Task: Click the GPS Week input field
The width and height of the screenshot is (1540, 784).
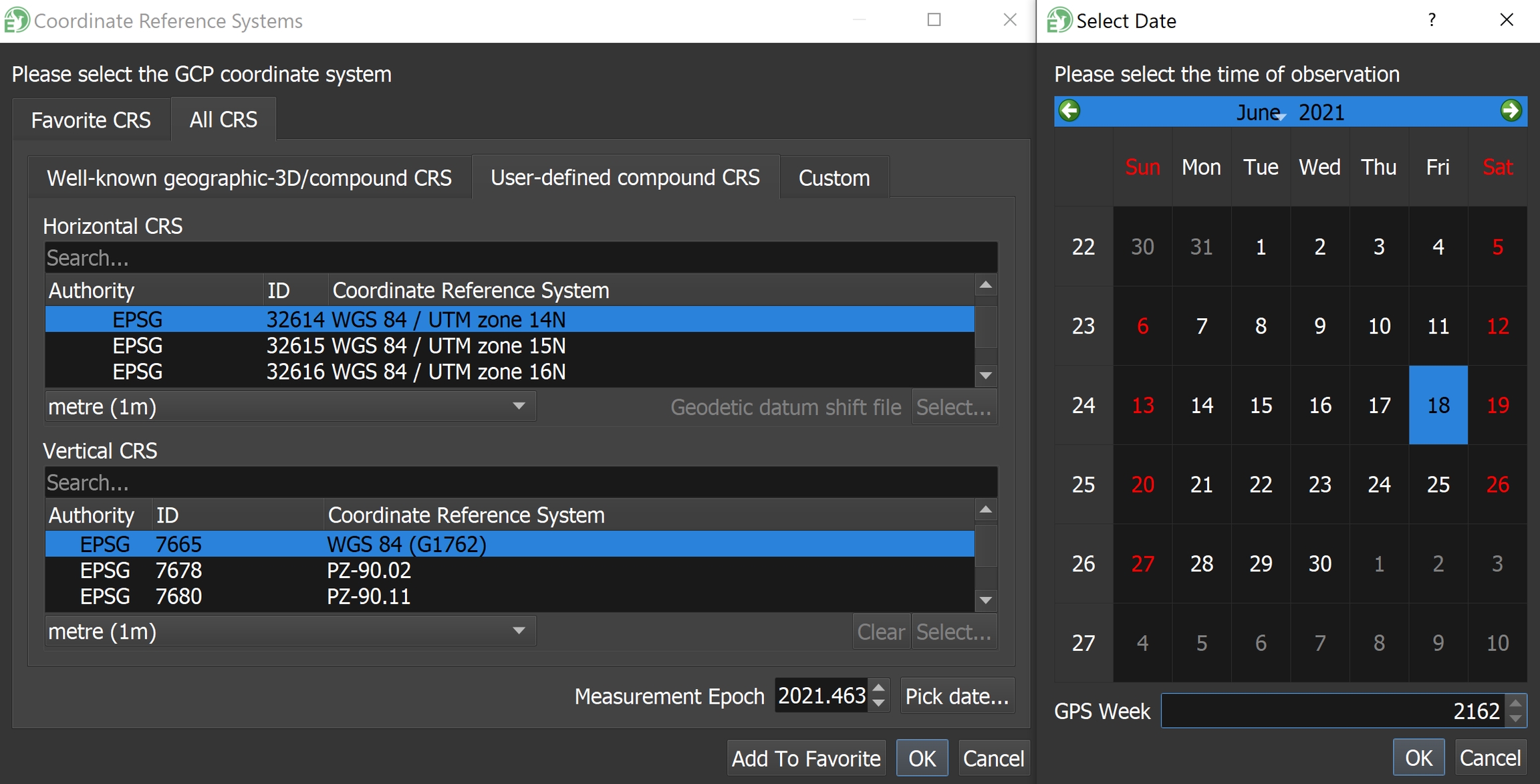Action: click(x=1334, y=710)
